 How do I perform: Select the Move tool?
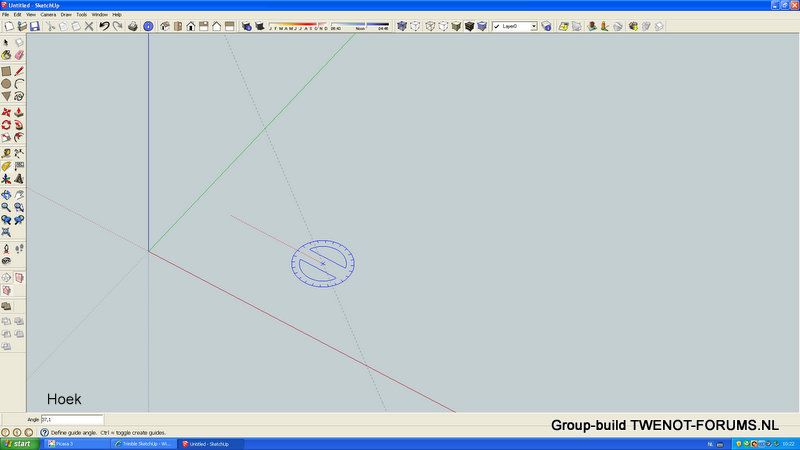tap(6, 112)
